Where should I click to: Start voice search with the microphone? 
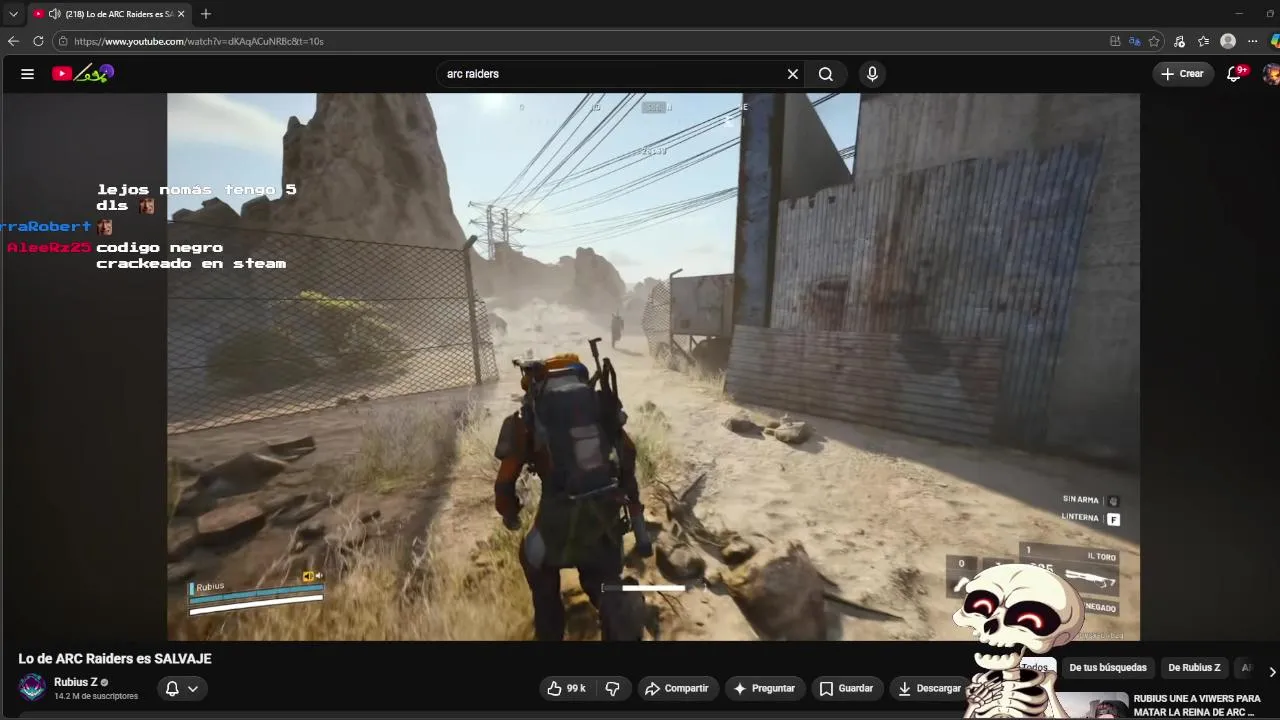pyautogui.click(x=872, y=74)
